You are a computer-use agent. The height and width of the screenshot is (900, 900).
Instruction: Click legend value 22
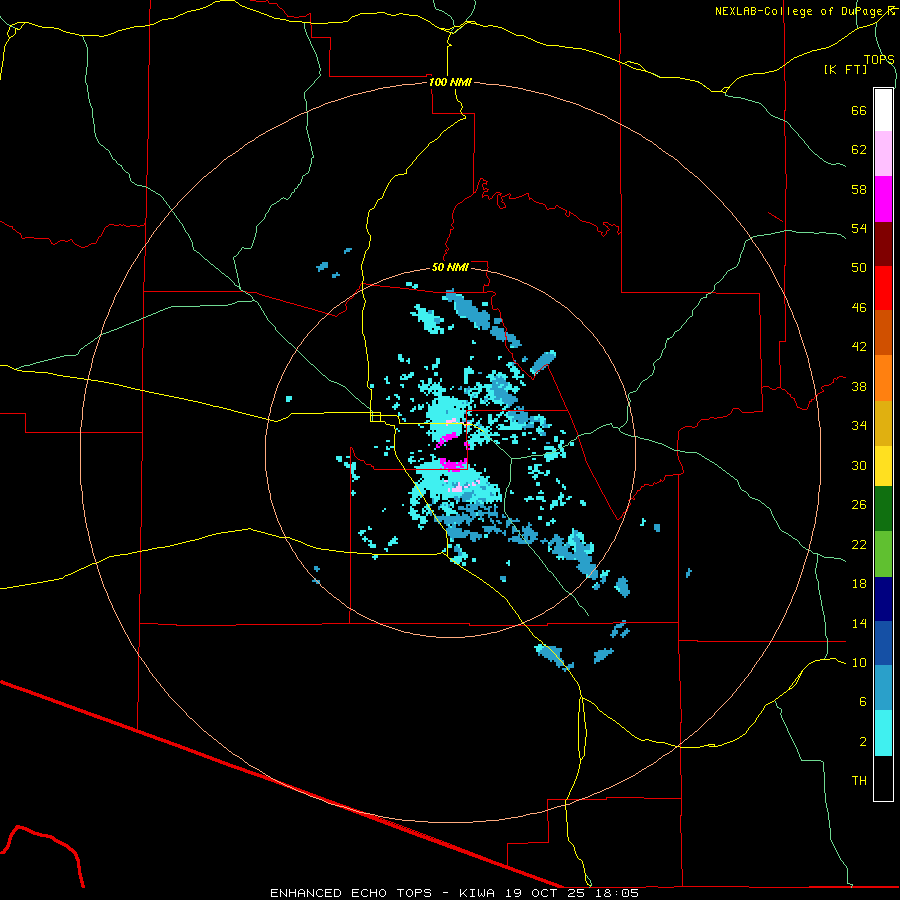click(859, 544)
